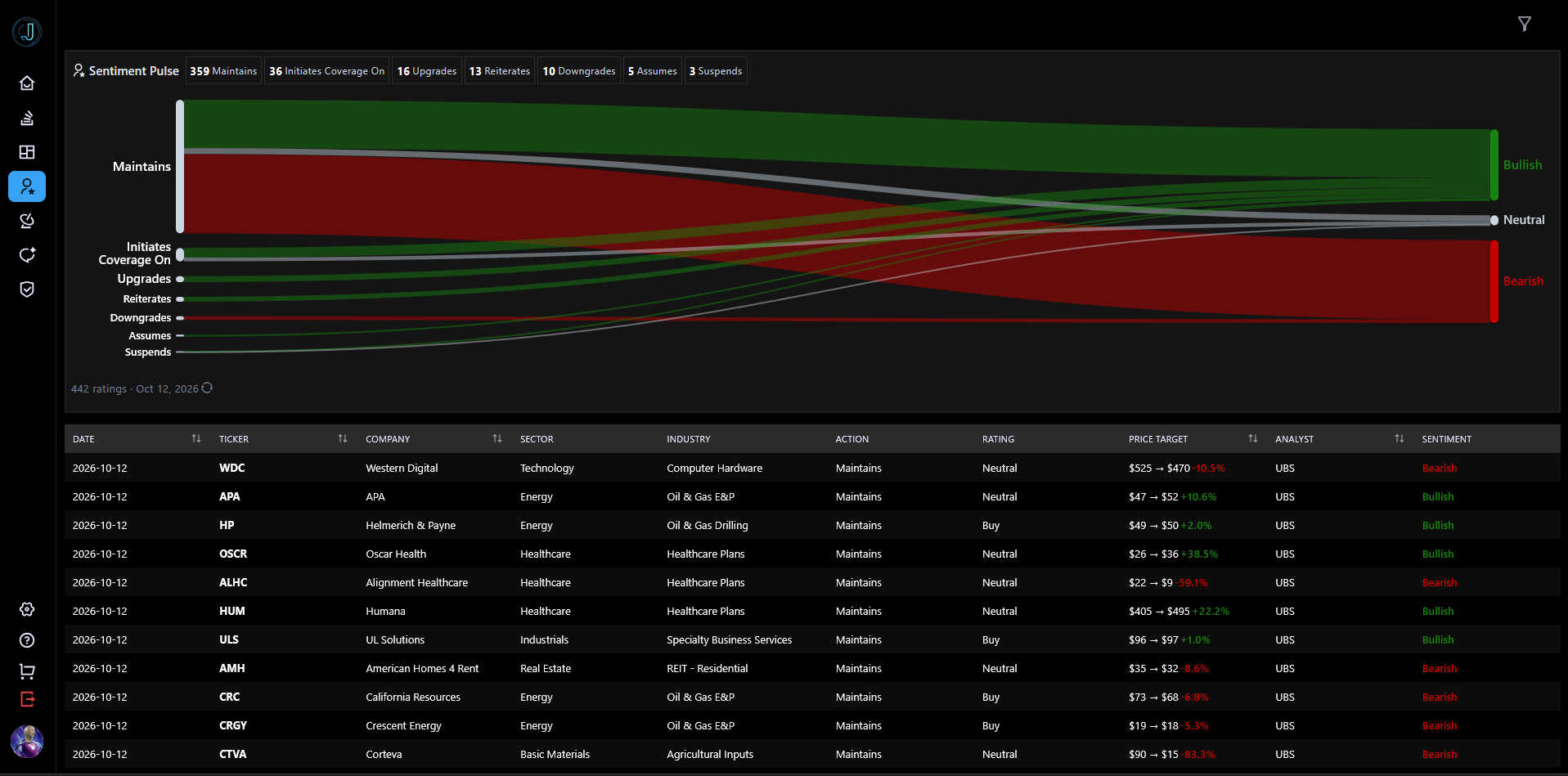
Task: Click the Neutral node in the chart
Action: click(x=1494, y=220)
